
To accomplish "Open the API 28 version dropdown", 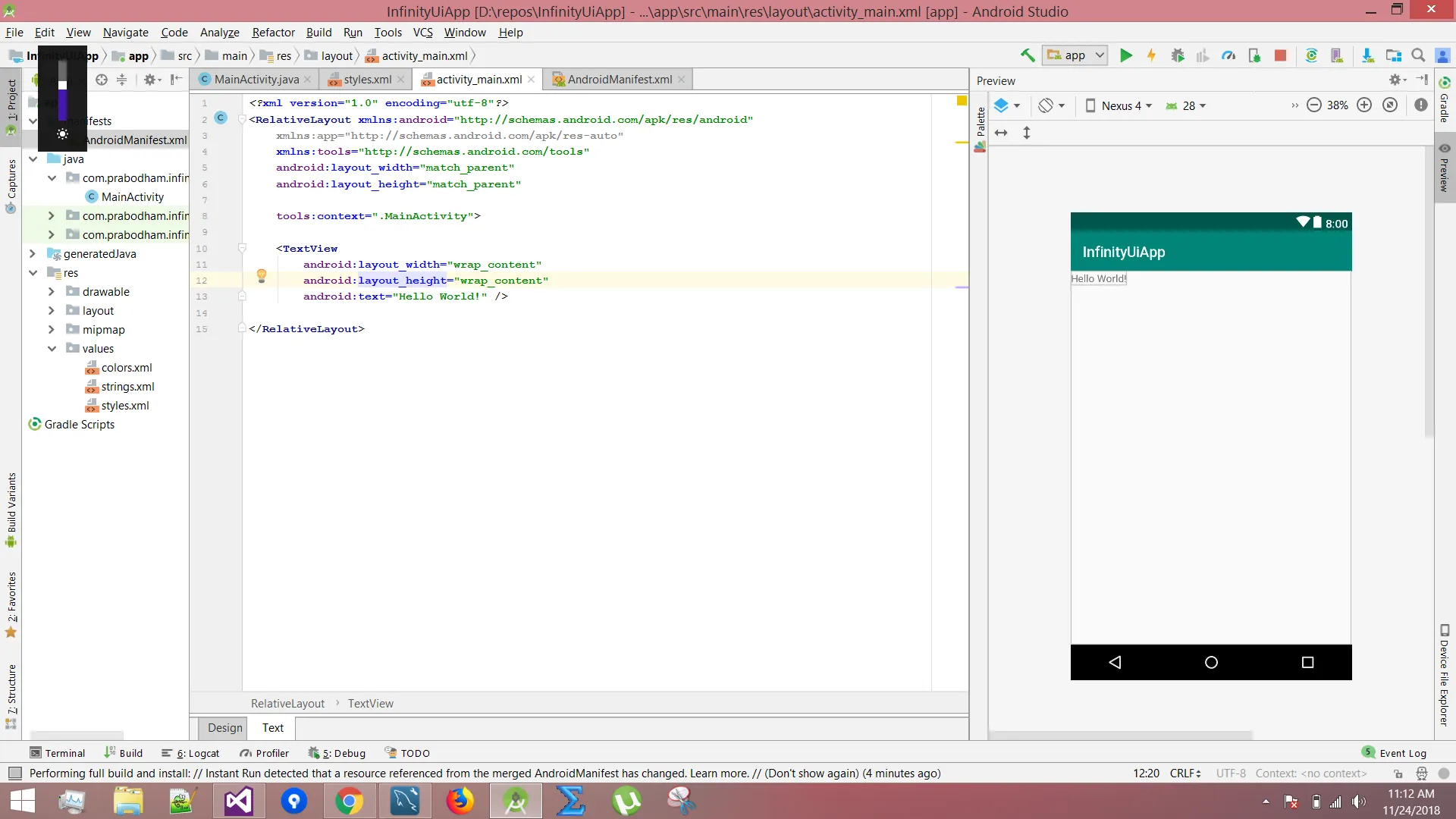I will [x=1187, y=106].
